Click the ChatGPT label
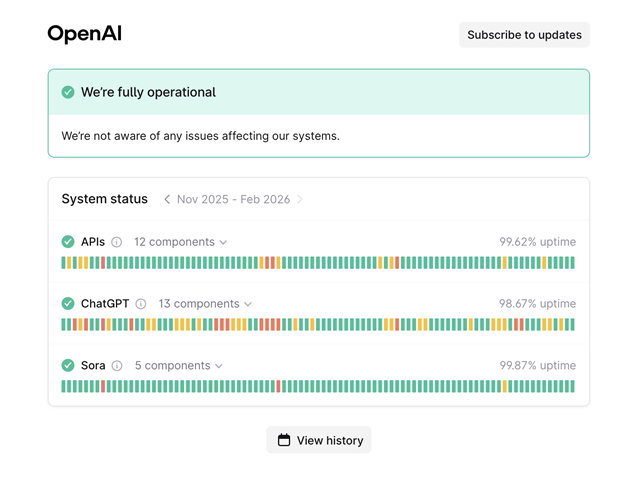 click(105, 304)
